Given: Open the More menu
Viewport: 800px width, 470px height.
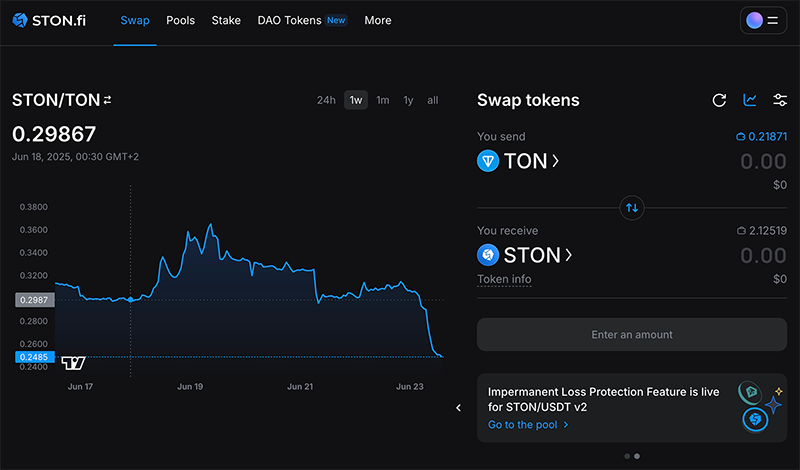Looking at the screenshot, I should (378, 20).
